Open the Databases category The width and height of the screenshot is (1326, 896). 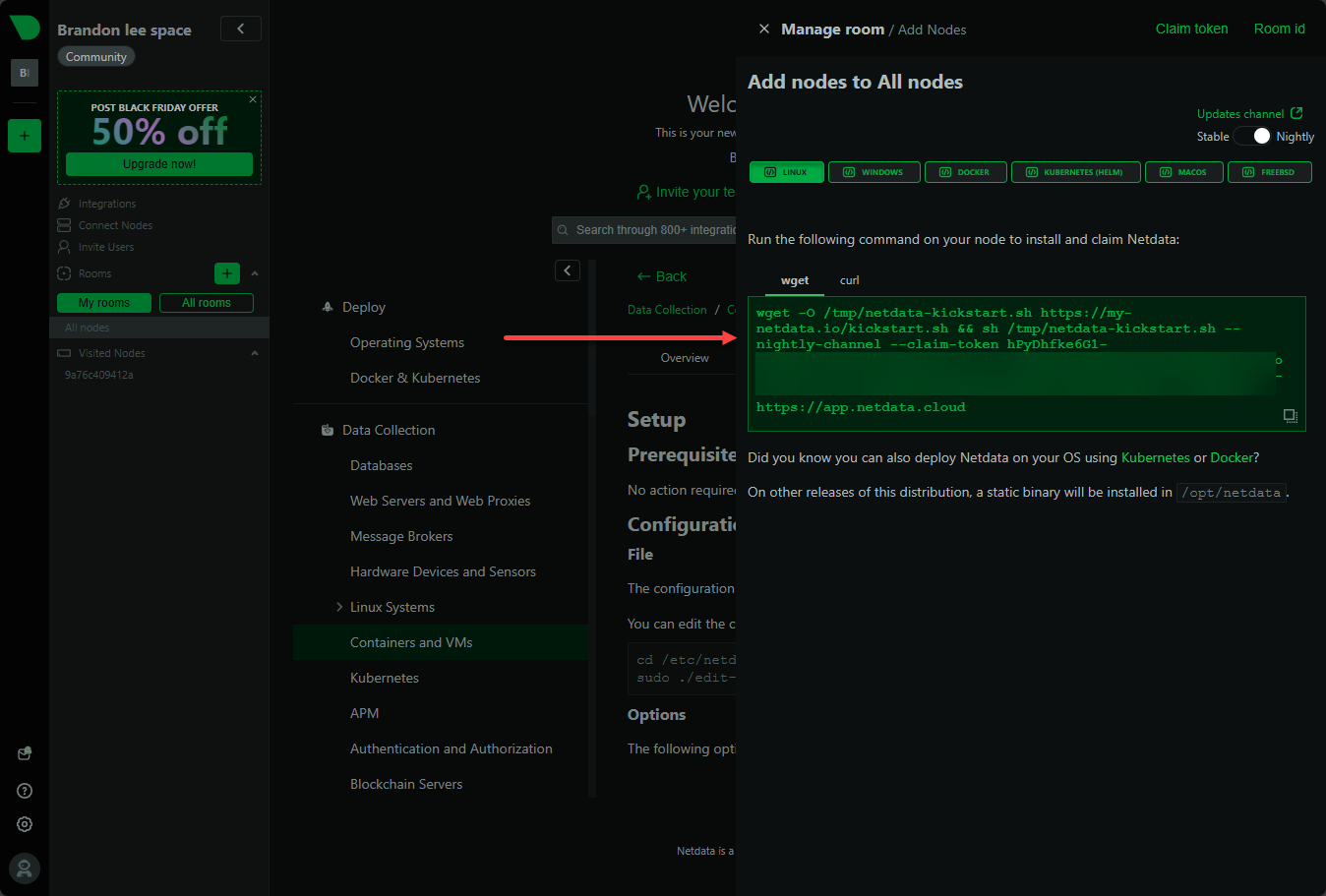[x=382, y=465]
